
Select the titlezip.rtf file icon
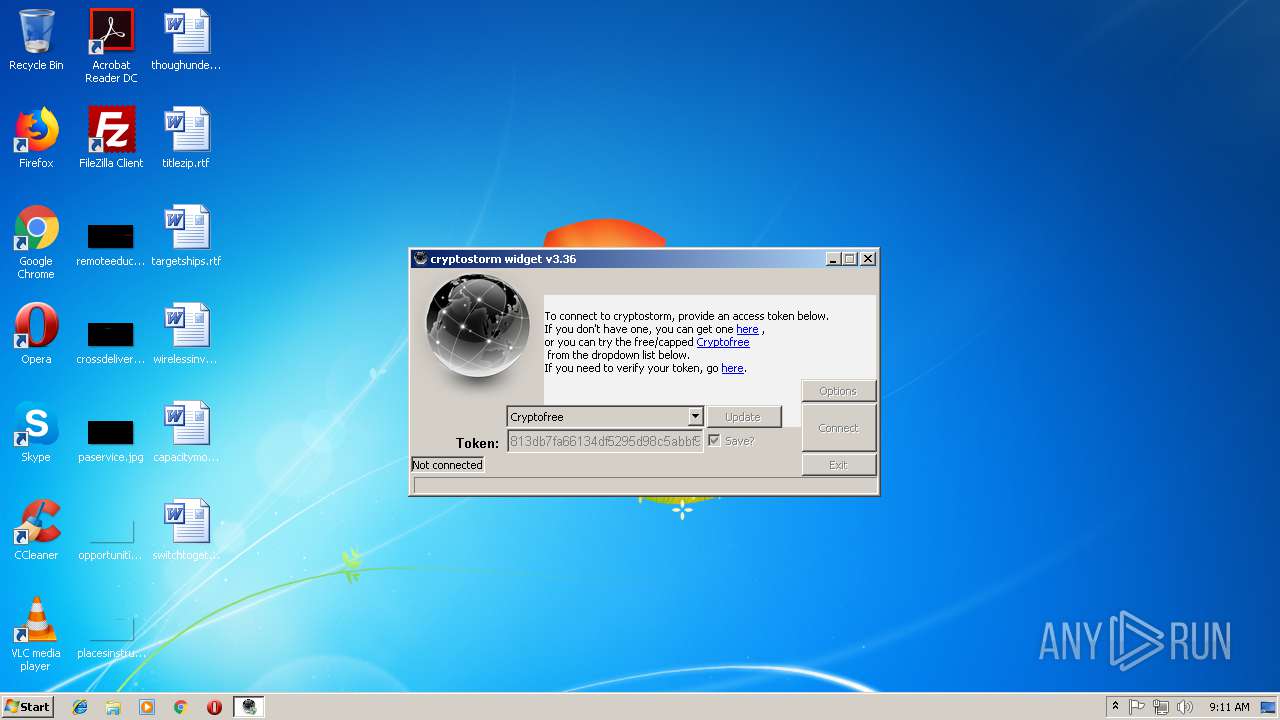coord(186,138)
